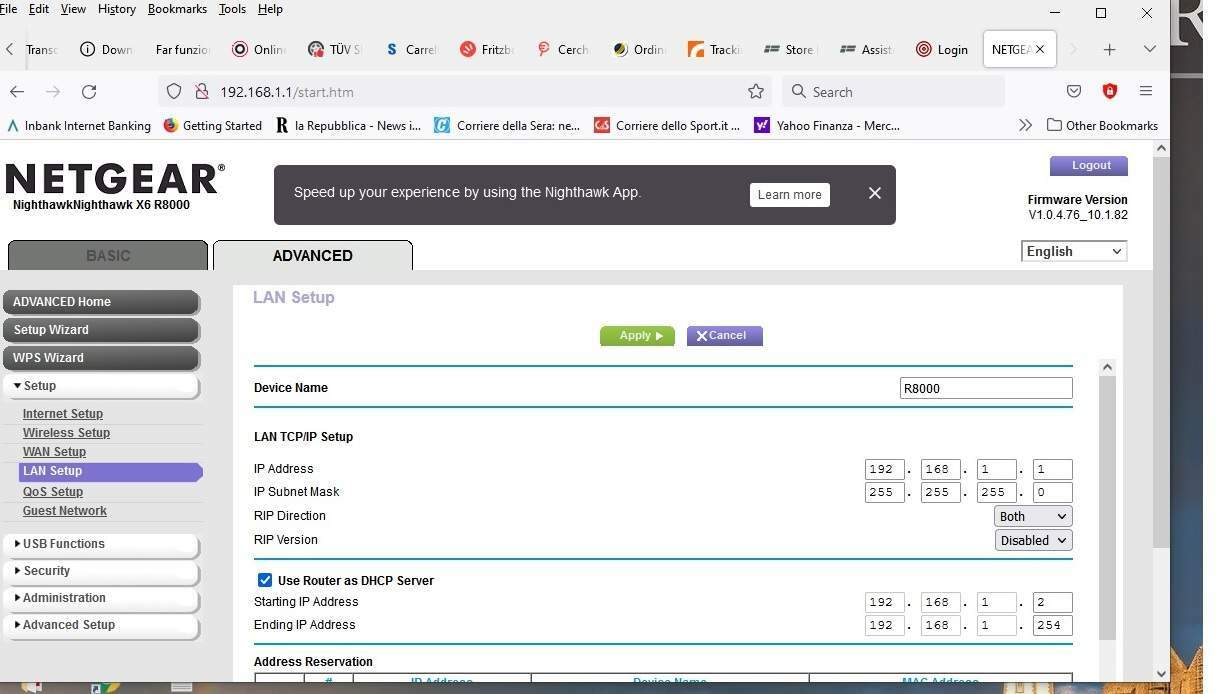Click Learn more in the banner

point(789,195)
